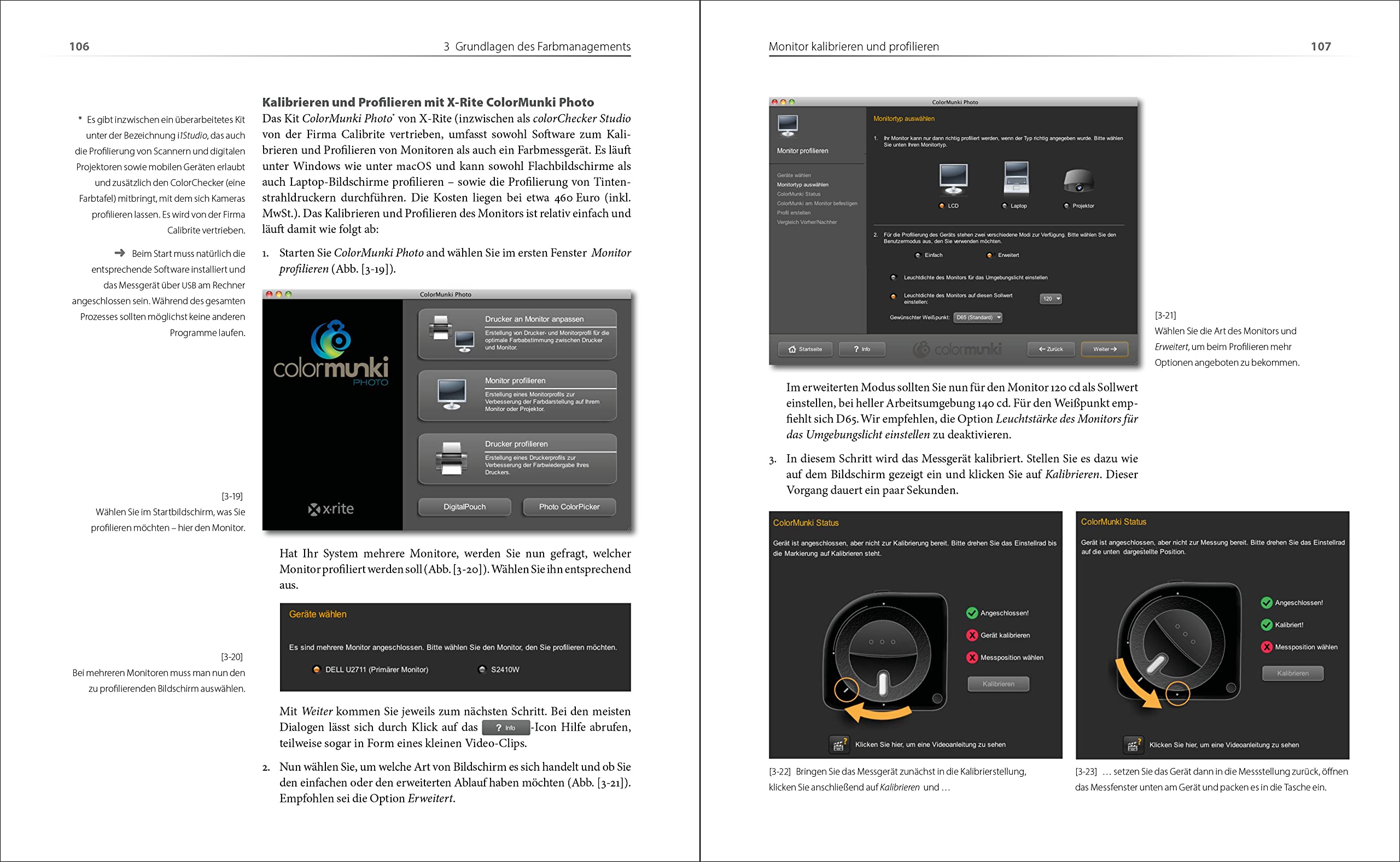Click the caption label '[3-19]'
Viewport: 1400px width, 862px height.
(x=232, y=496)
